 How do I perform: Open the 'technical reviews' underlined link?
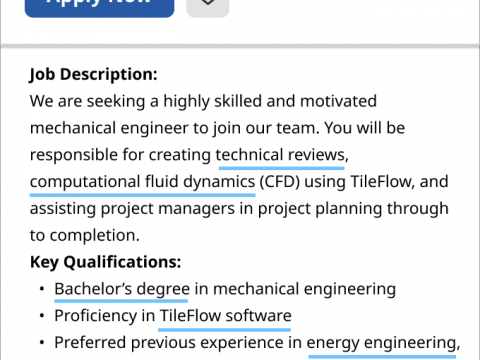tap(282, 155)
